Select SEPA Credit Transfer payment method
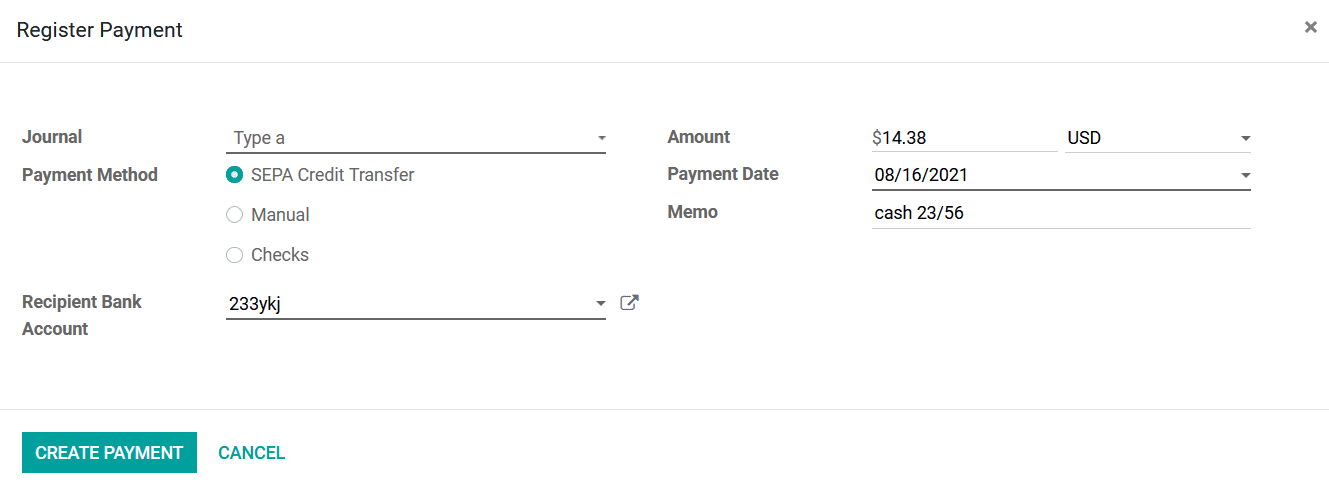Image resolution: width=1329 pixels, height=497 pixels. (x=235, y=175)
